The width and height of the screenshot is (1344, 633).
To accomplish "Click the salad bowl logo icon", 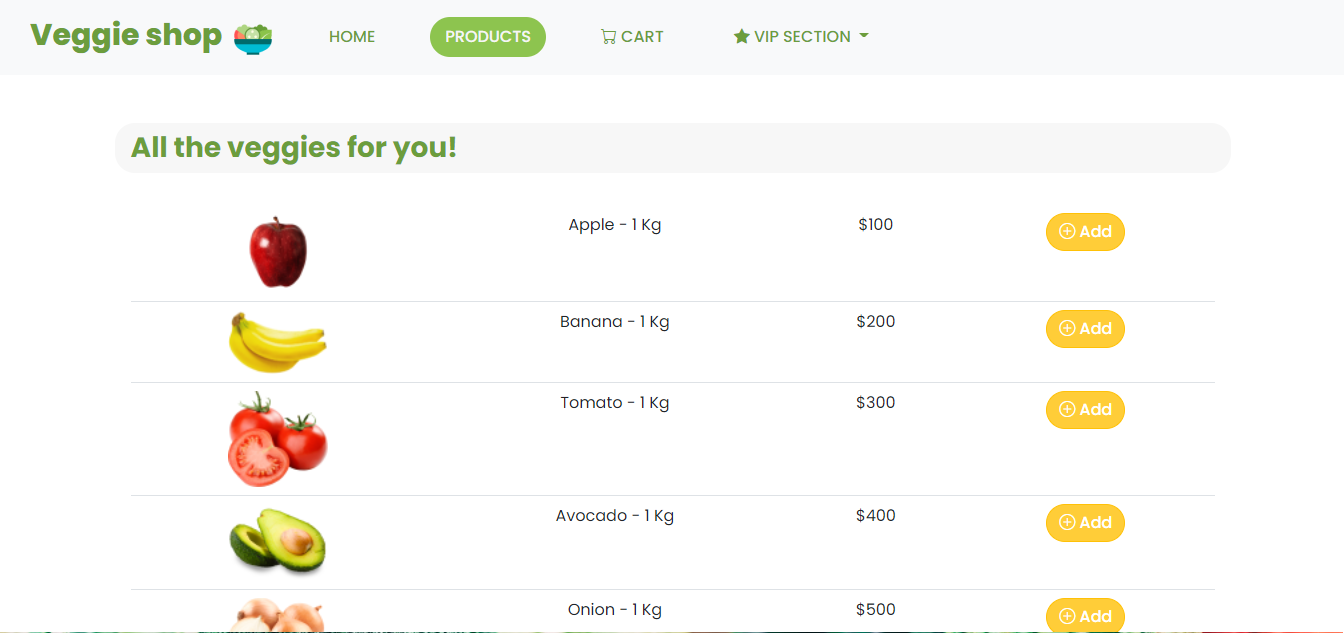I will (253, 38).
